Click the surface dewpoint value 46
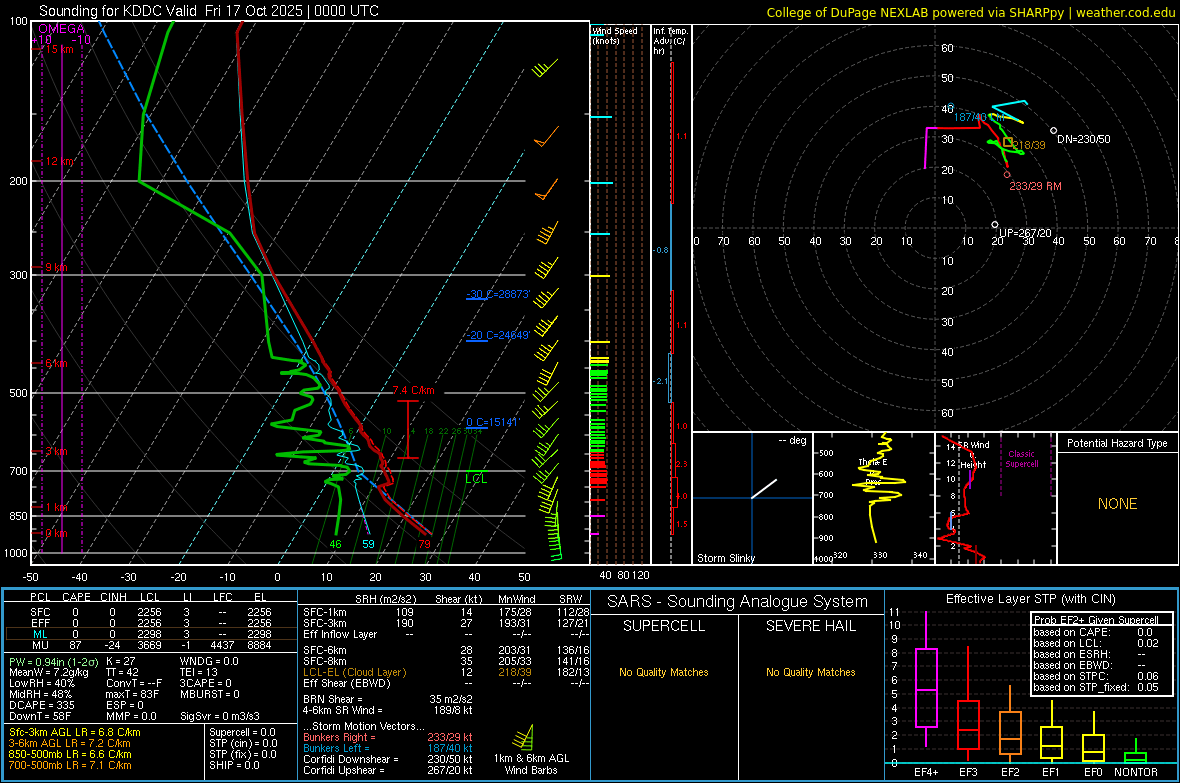The width and height of the screenshot is (1180, 783). point(335,544)
